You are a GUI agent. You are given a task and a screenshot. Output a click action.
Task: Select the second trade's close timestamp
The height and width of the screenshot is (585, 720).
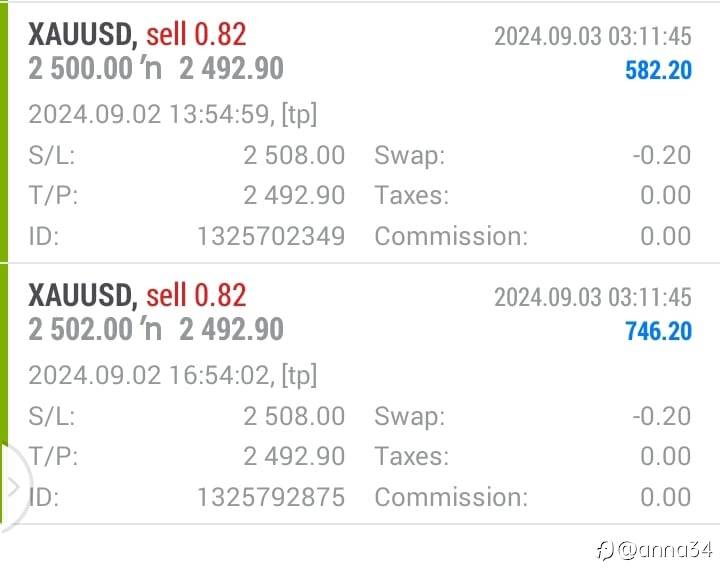[593, 297]
